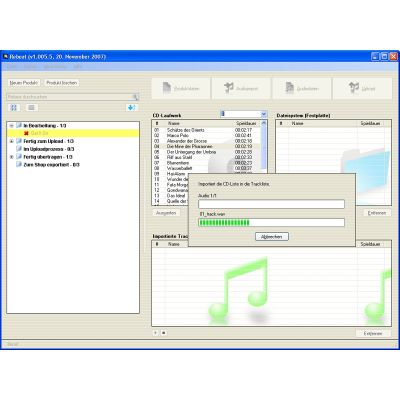Click the blue download arrow icon

point(131,108)
